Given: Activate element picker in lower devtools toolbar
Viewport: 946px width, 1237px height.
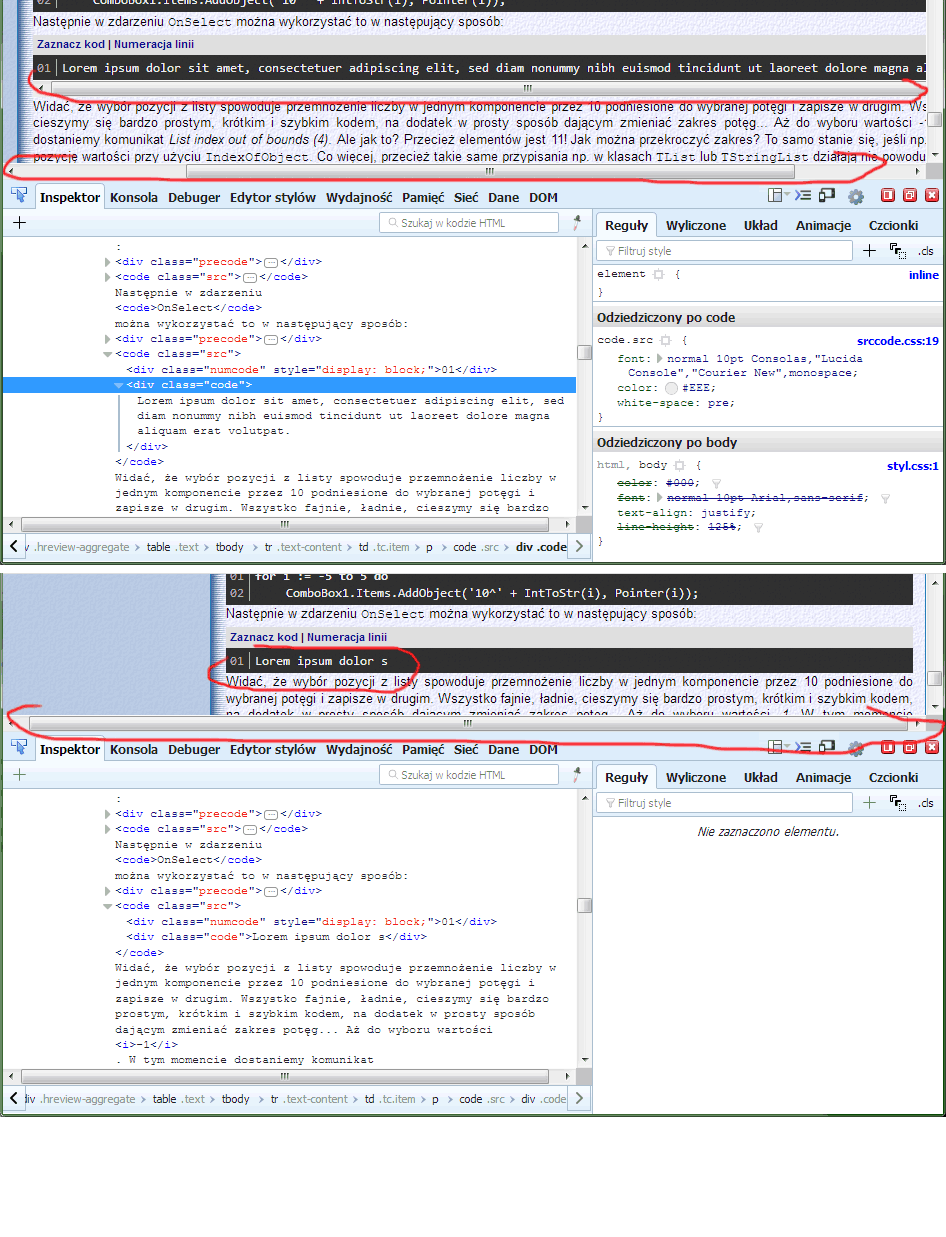Looking at the screenshot, I should (18, 749).
